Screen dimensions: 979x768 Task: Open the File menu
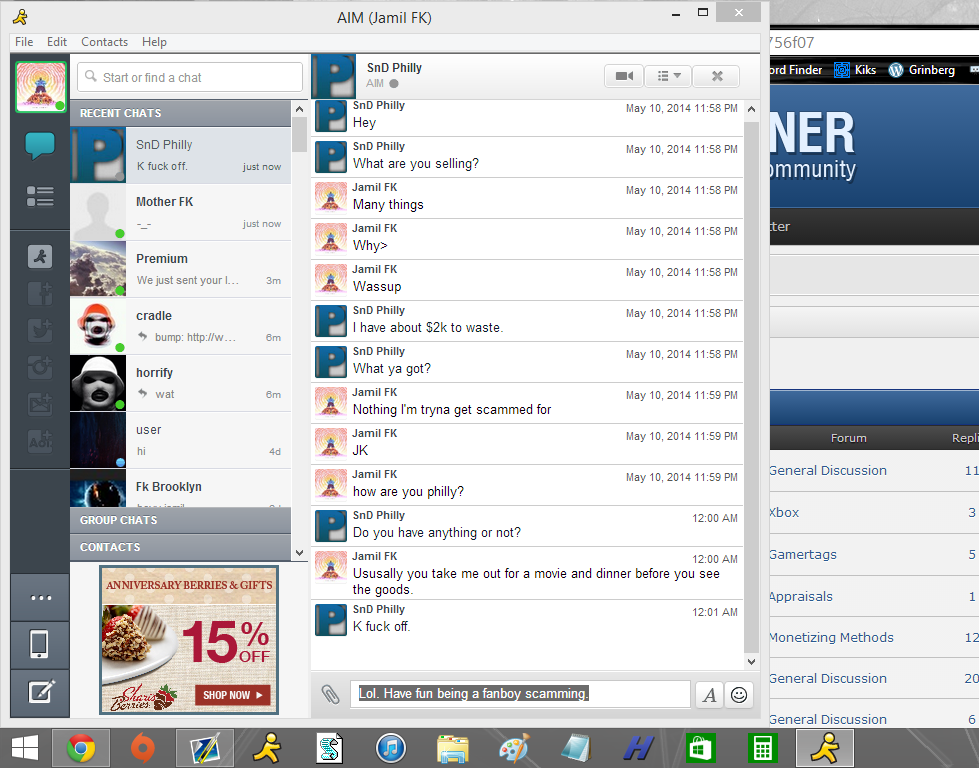pos(24,42)
